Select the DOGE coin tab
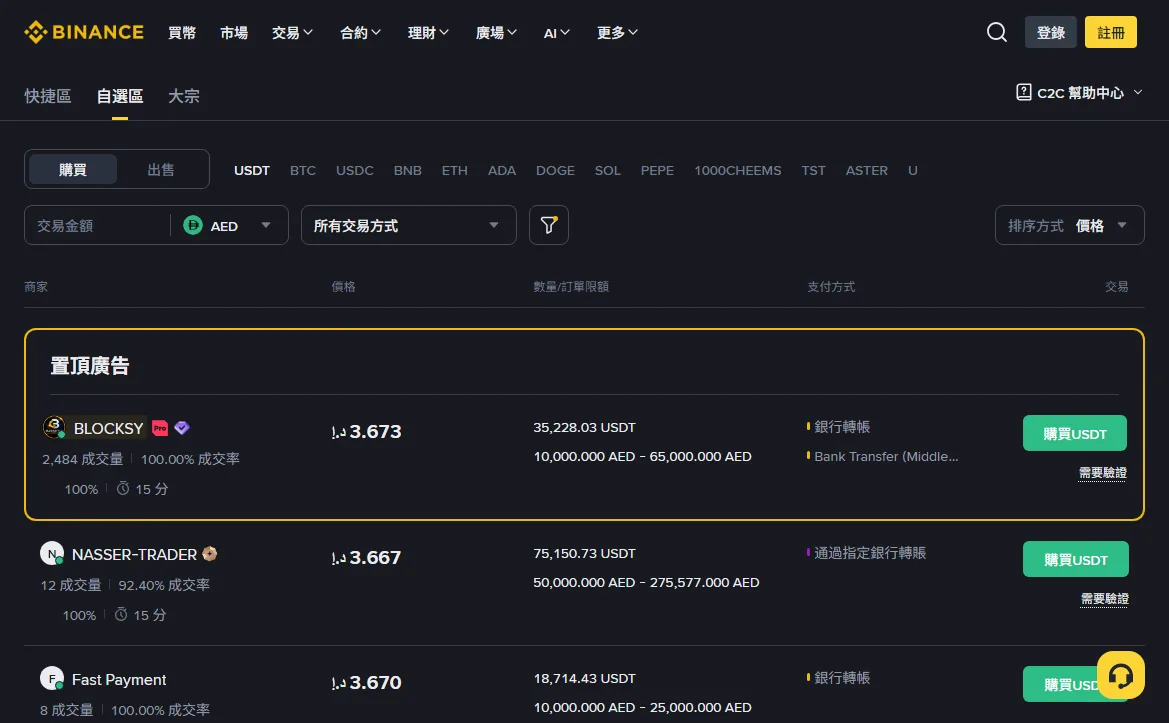This screenshot has width=1169, height=723. (x=555, y=171)
